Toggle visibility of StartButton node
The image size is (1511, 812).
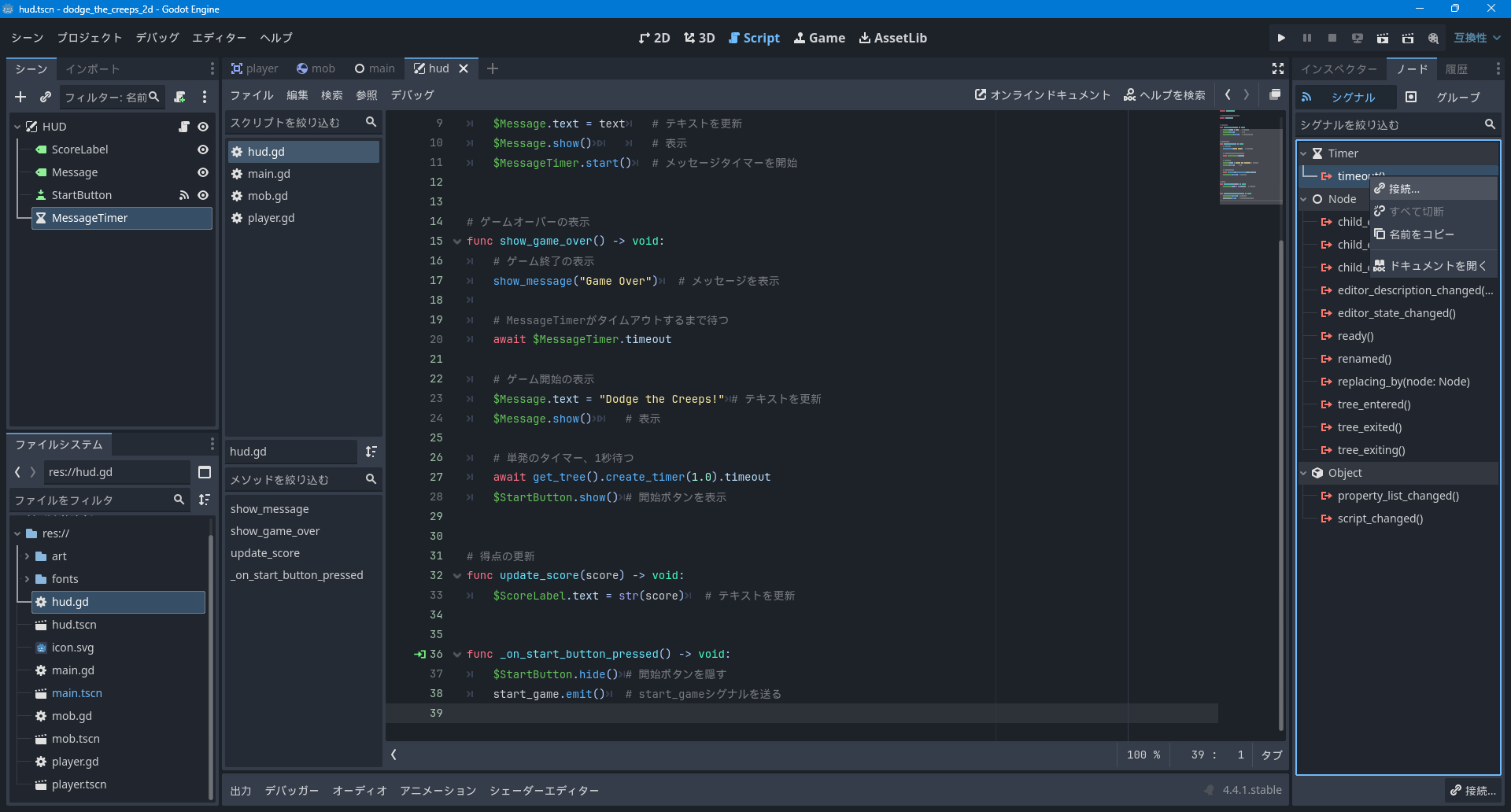pyautogui.click(x=203, y=195)
